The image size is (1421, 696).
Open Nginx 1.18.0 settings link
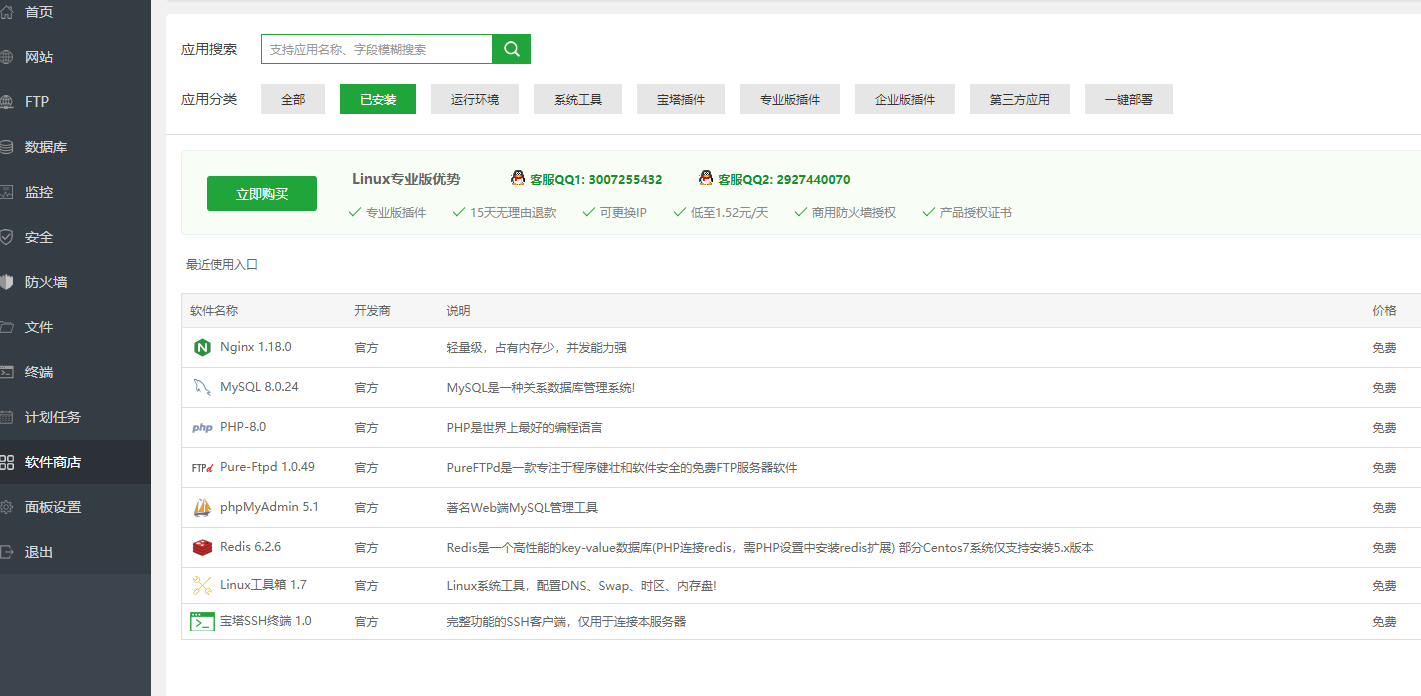256,347
